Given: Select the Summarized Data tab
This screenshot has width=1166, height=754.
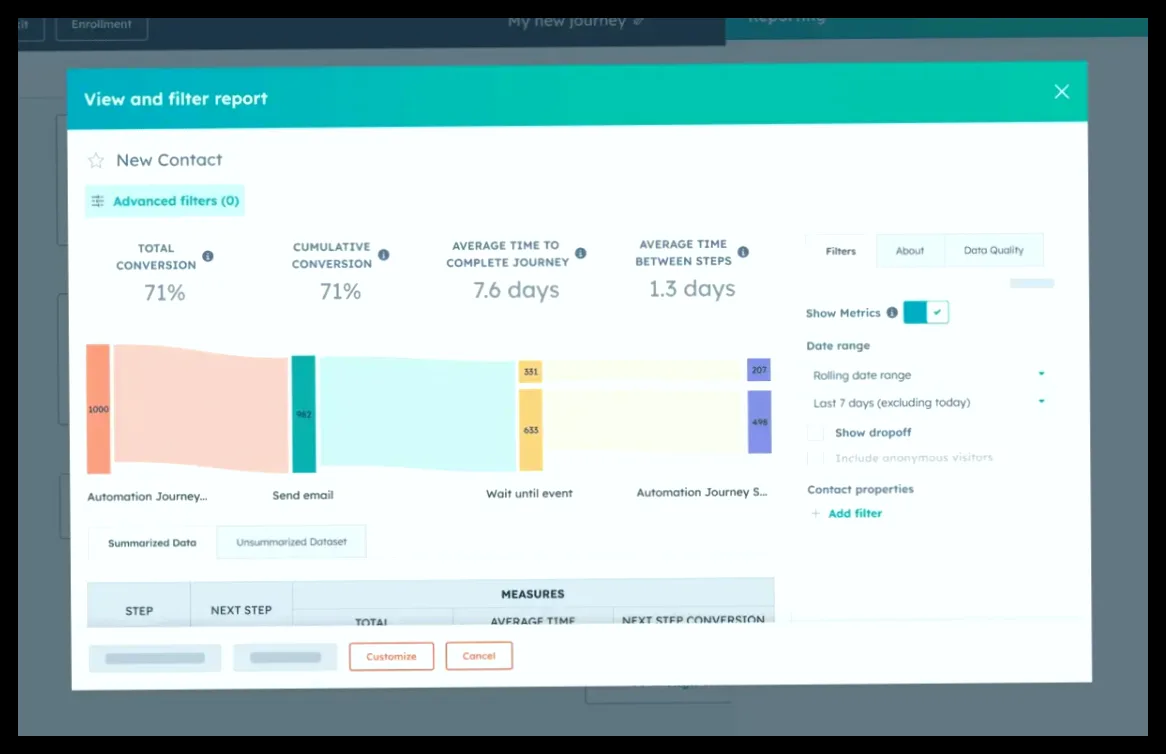Looking at the screenshot, I should (x=152, y=543).
